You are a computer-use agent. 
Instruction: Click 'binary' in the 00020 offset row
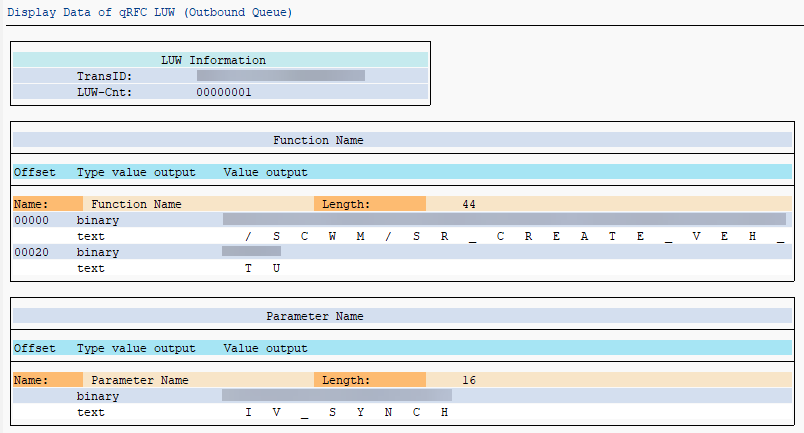click(98, 252)
